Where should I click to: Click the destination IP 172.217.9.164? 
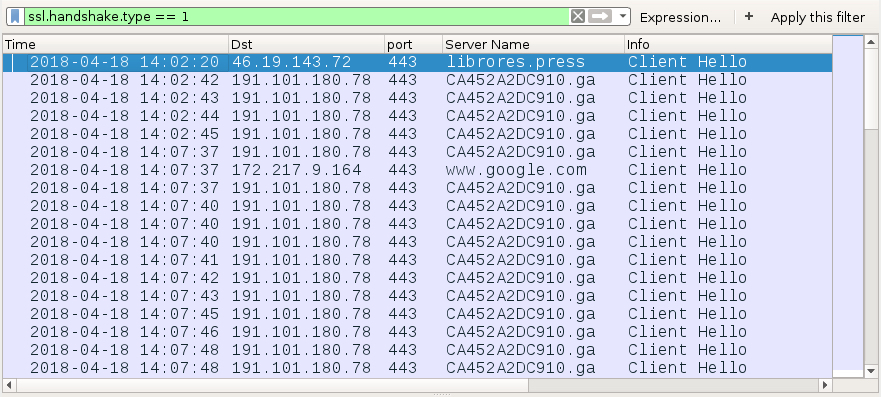(x=297, y=170)
